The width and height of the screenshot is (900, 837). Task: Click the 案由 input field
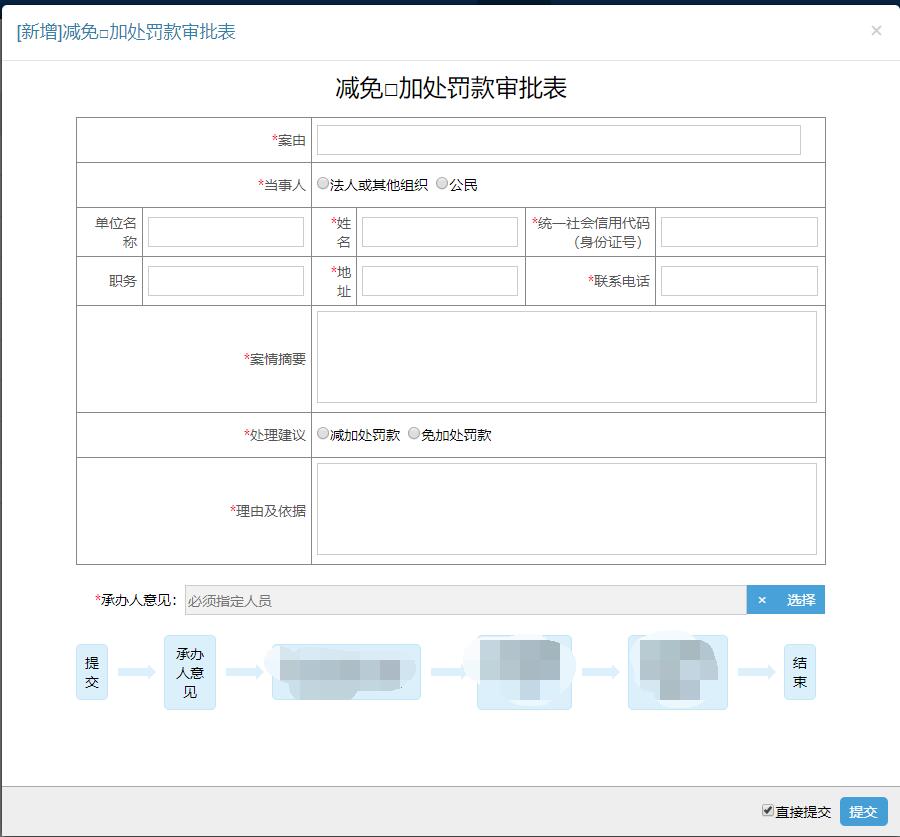[558, 140]
